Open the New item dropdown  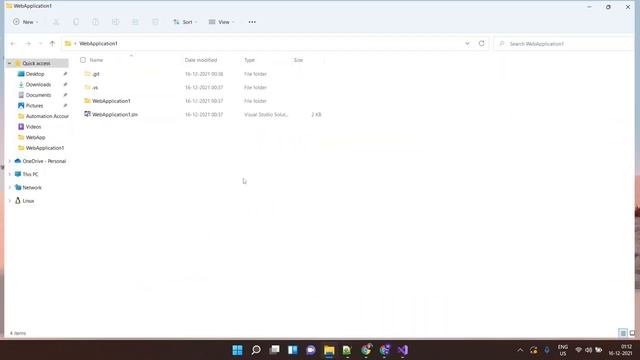25,22
